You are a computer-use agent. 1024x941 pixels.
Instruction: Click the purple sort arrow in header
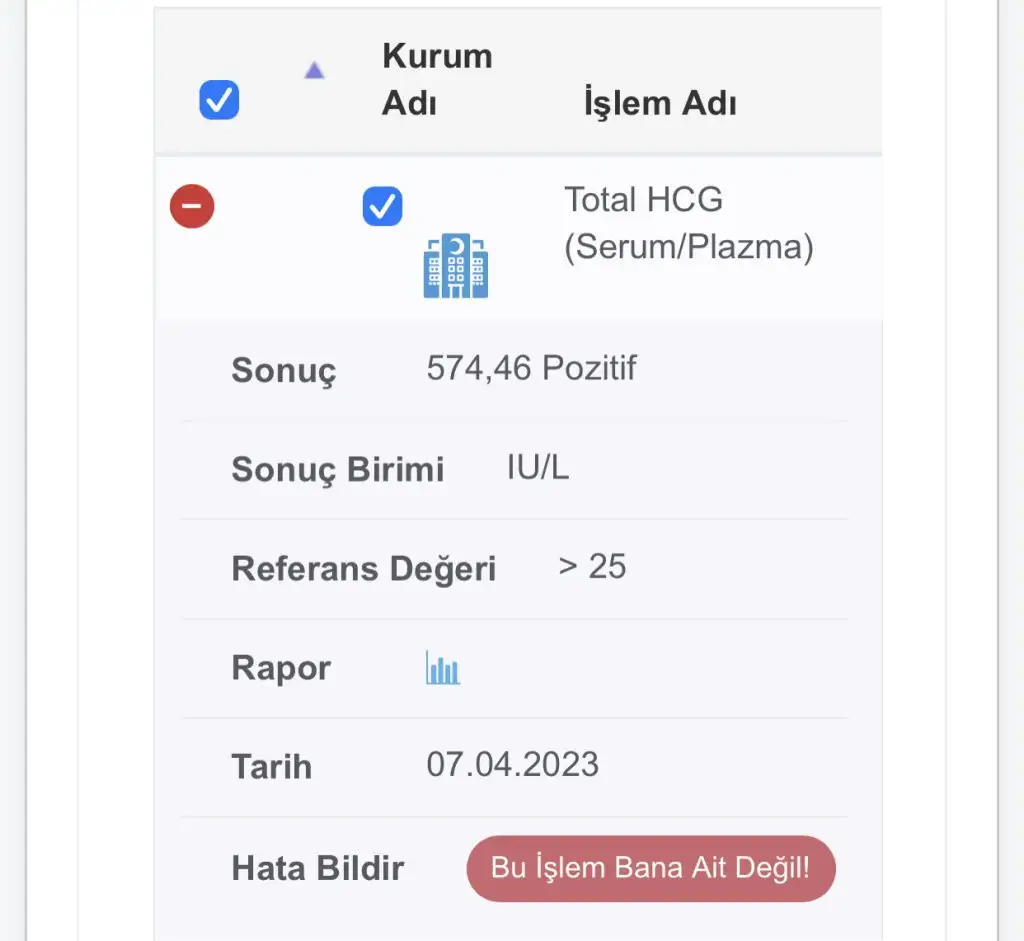tap(314, 71)
